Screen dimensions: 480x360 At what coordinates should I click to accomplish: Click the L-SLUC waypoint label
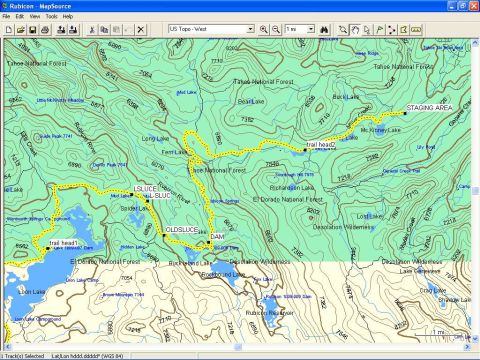pos(160,196)
